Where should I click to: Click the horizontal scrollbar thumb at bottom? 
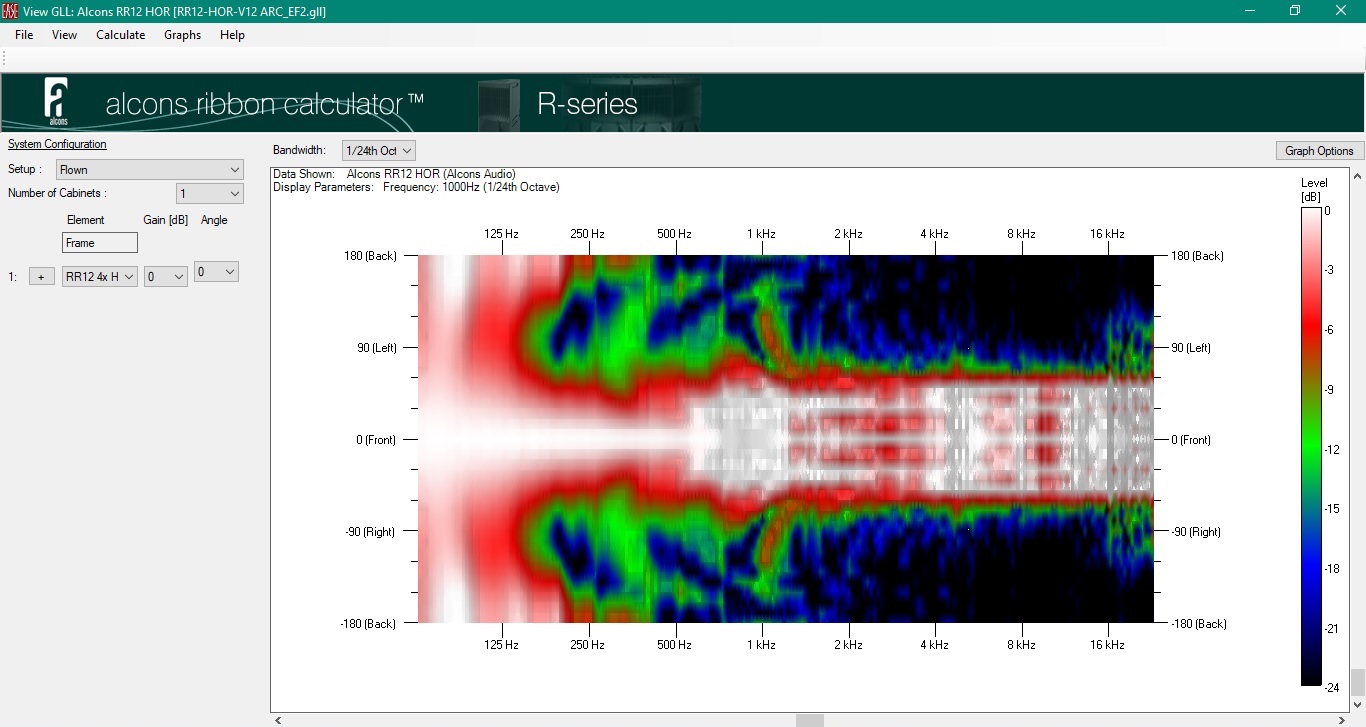click(810, 720)
